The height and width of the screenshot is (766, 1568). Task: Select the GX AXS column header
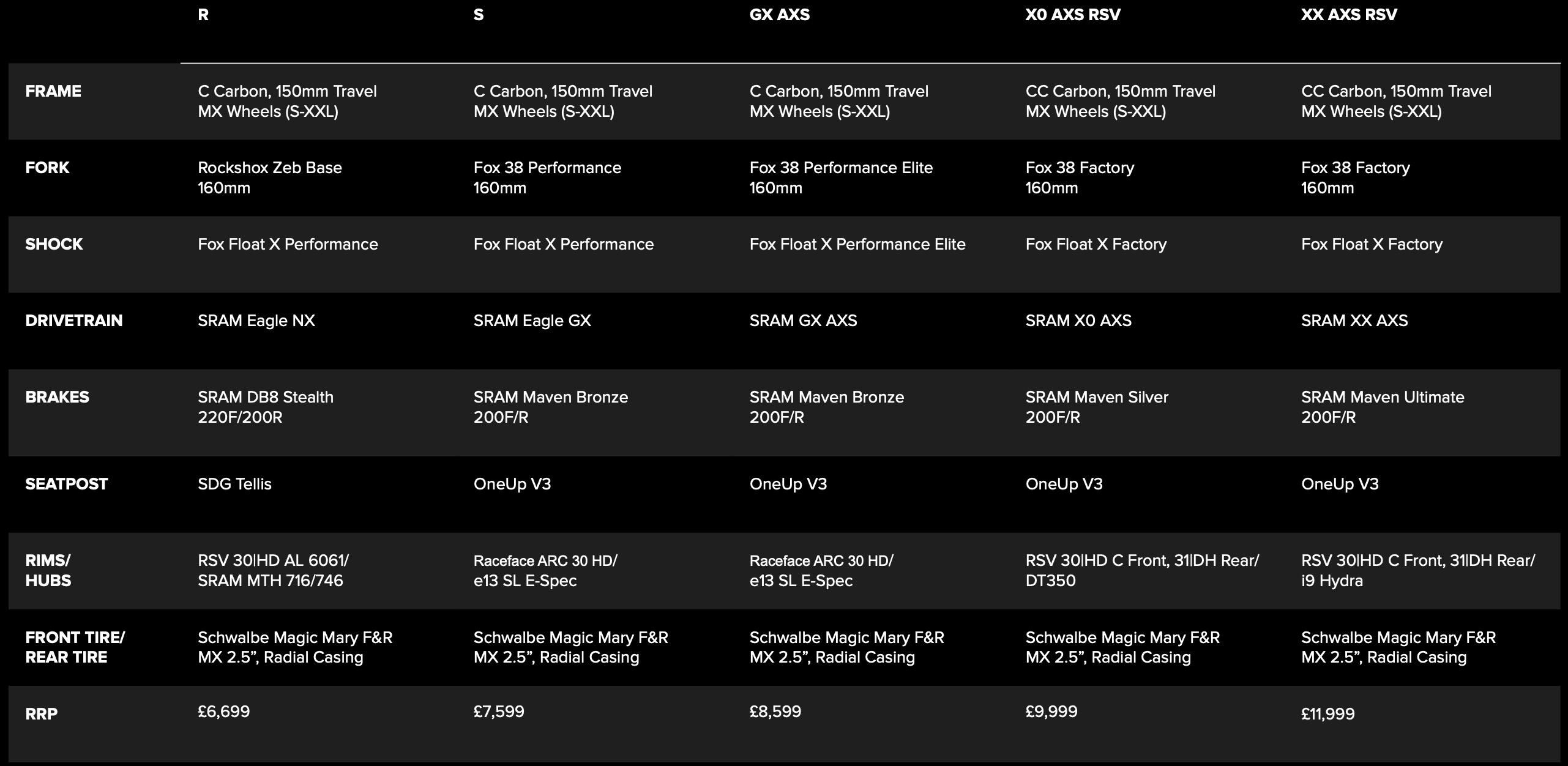click(x=779, y=15)
